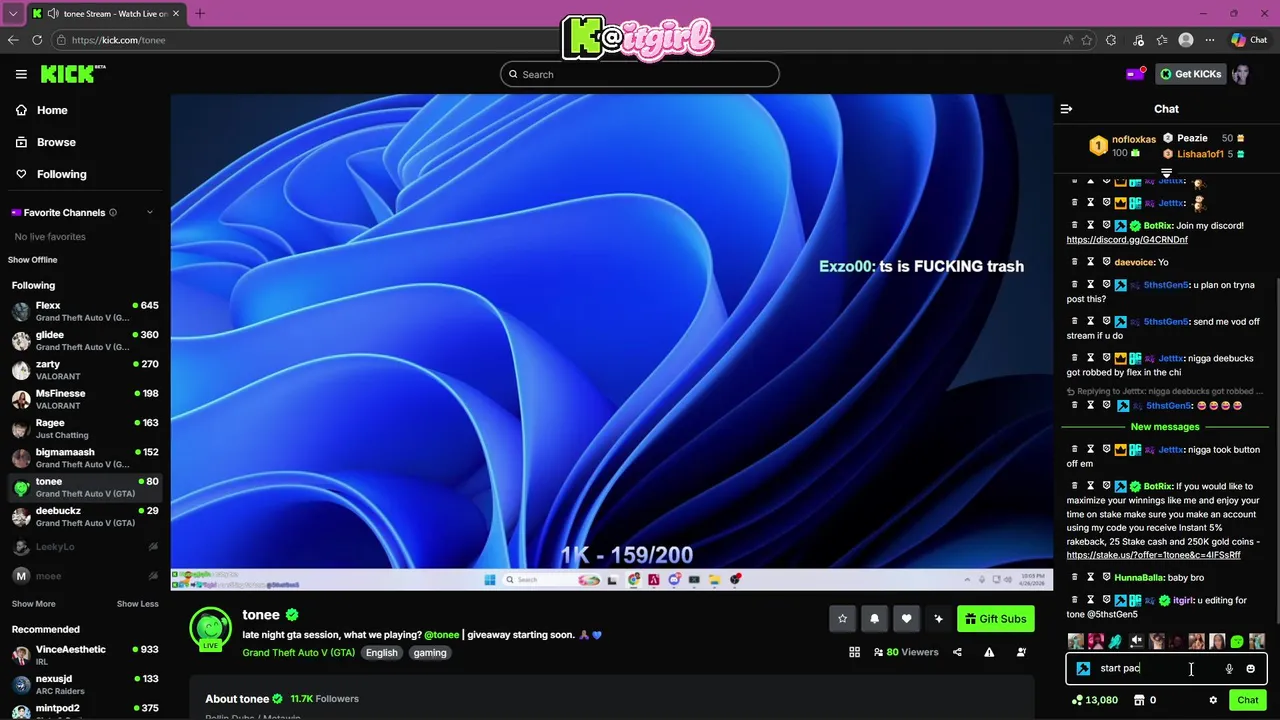
Task: Click green emote in quick emote row
Action: click(1237, 641)
